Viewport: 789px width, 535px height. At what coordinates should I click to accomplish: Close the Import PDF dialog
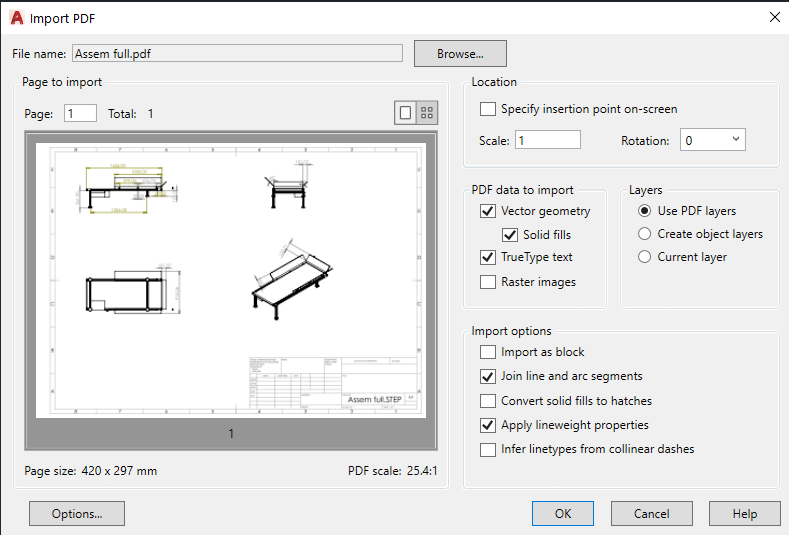[774, 17]
